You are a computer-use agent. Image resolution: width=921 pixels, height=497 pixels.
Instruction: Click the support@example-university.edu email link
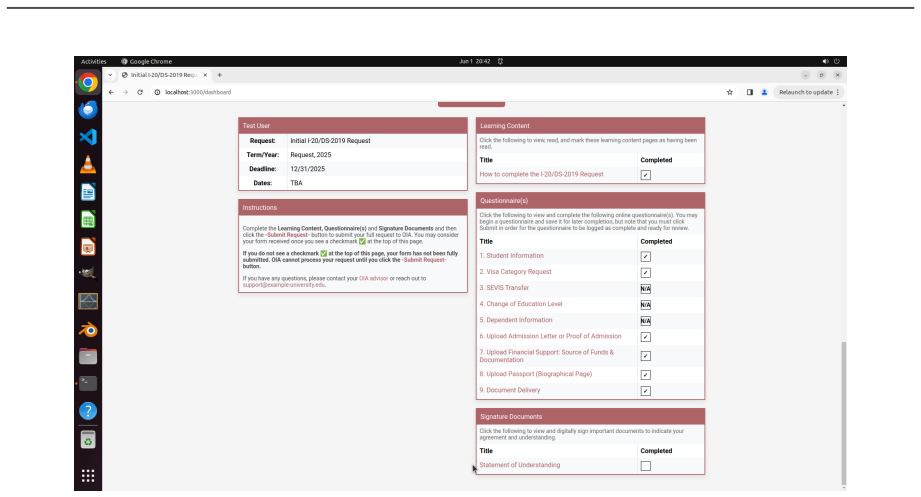click(x=284, y=285)
